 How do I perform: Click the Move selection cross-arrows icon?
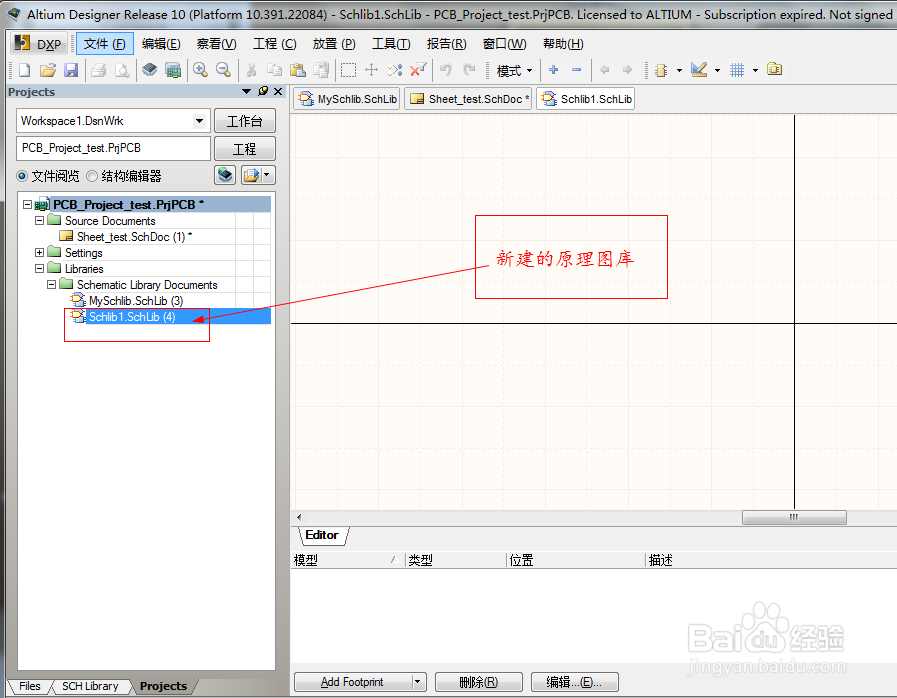pos(372,70)
